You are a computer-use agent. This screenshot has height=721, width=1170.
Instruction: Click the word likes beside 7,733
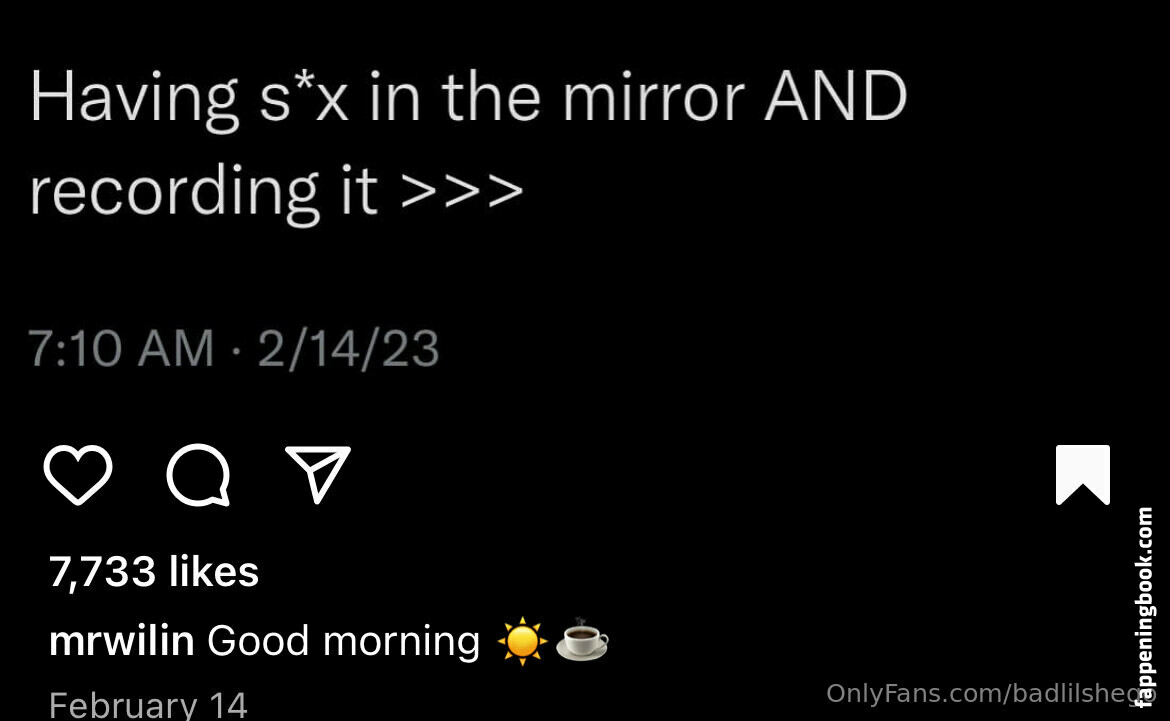point(214,572)
